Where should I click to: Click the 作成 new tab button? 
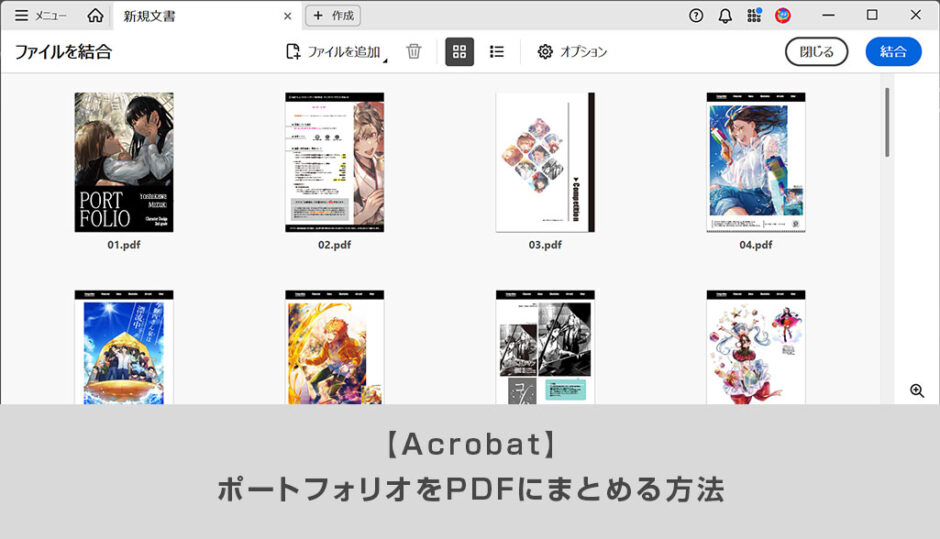(x=333, y=16)
